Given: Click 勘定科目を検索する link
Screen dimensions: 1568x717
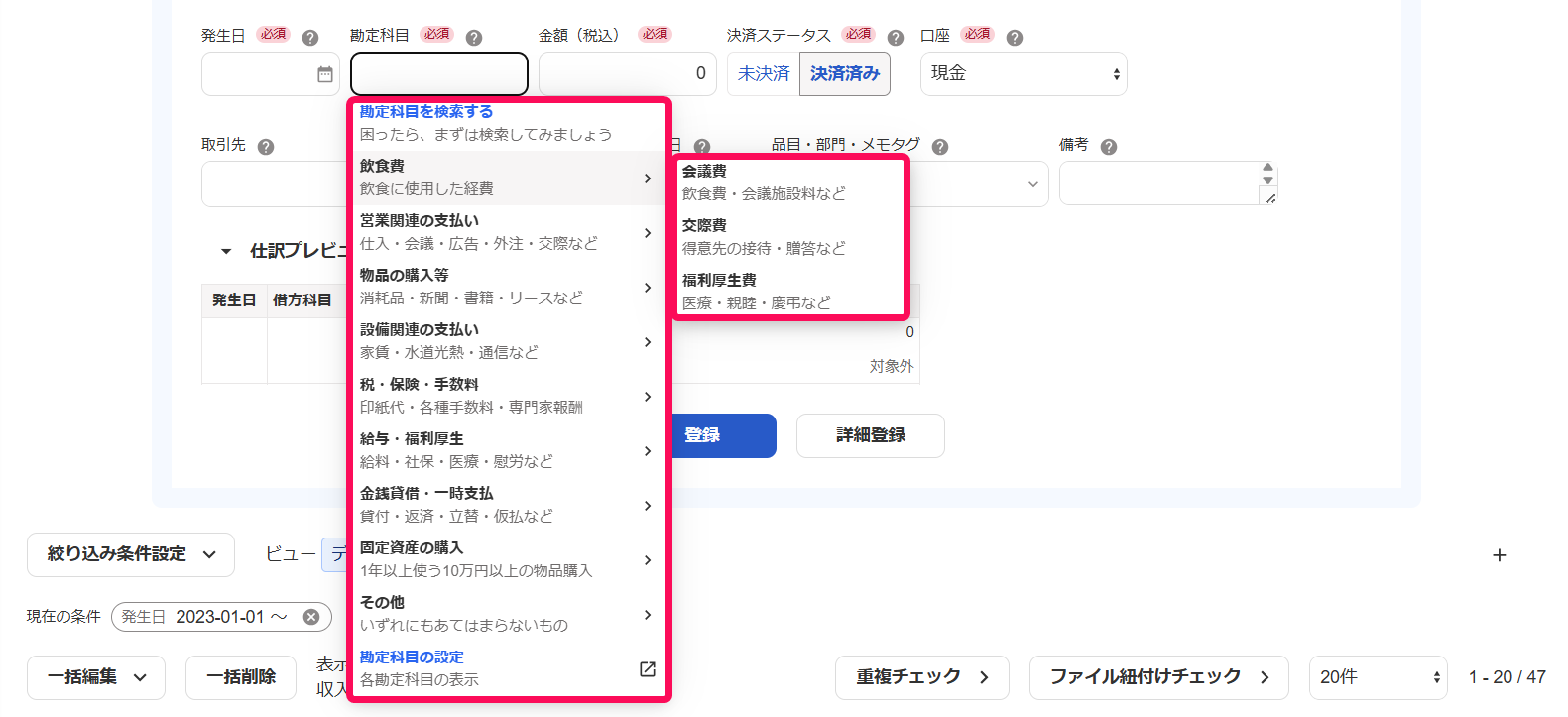Looking at the screenshot, I should pos(426,112).
